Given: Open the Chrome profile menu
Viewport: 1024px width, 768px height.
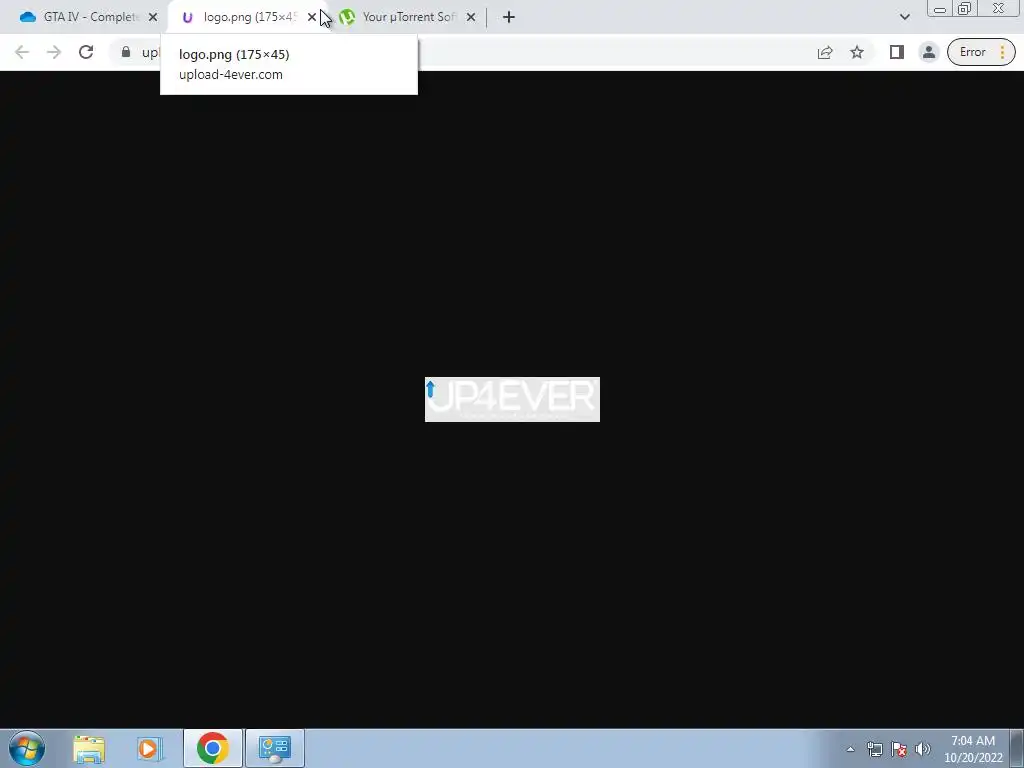Looking at the screenshot, I should (929, 52).
